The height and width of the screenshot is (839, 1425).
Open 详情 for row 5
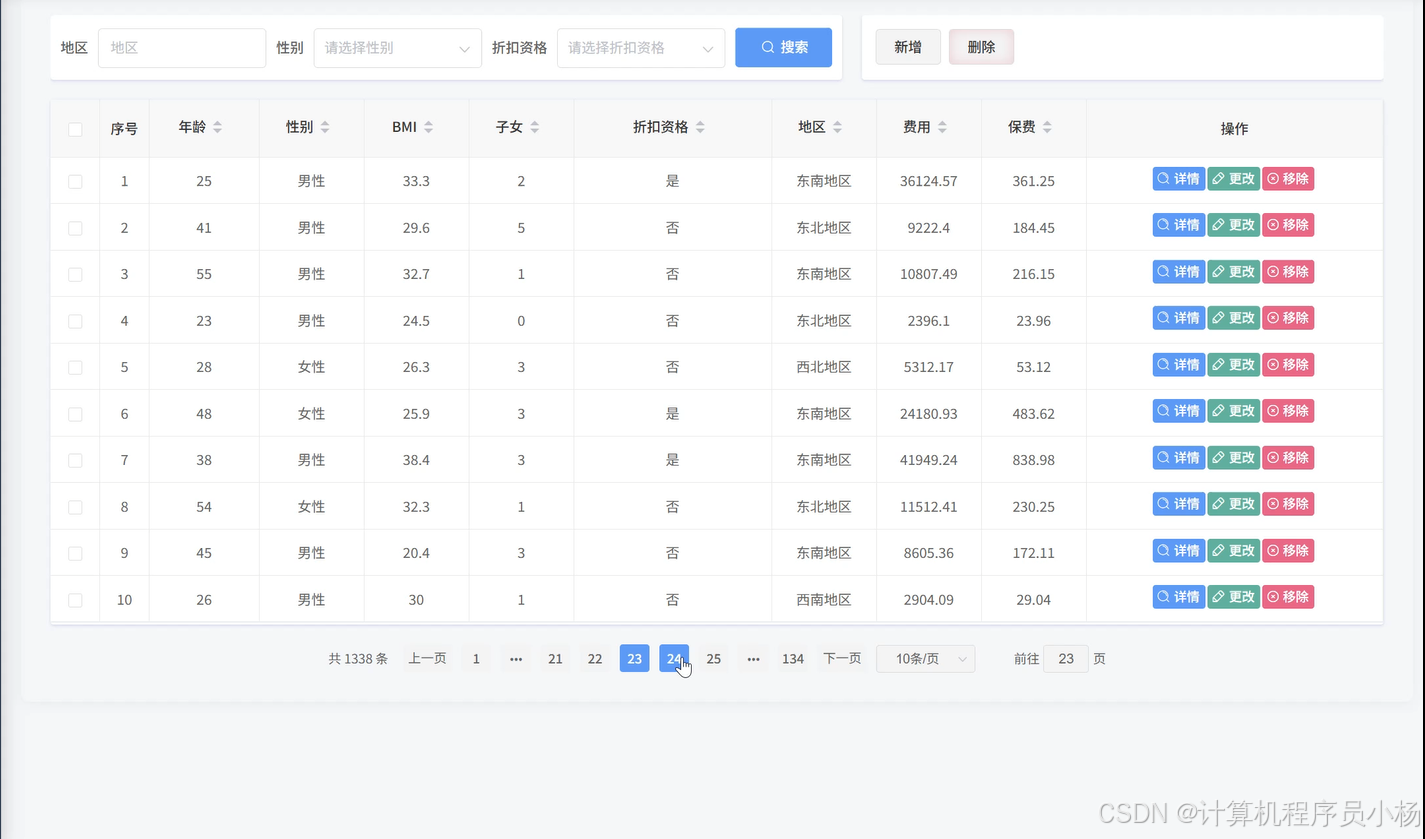pyautogui.click(x=1179, y=365)
